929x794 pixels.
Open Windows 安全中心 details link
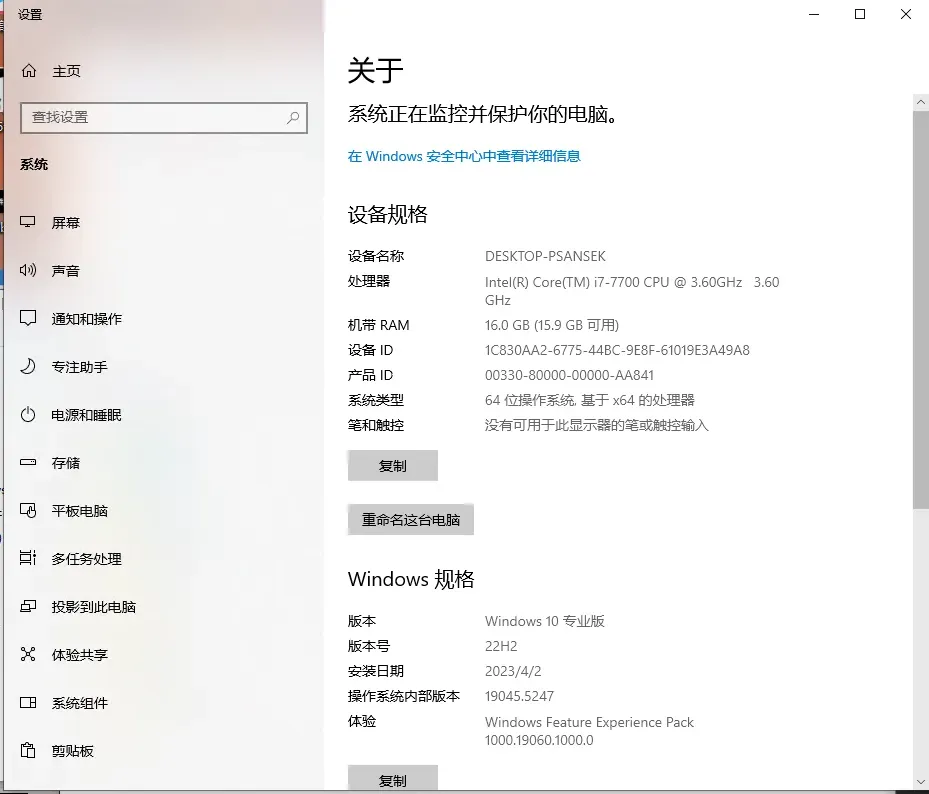pyautogui.click(x=464, y=156)
